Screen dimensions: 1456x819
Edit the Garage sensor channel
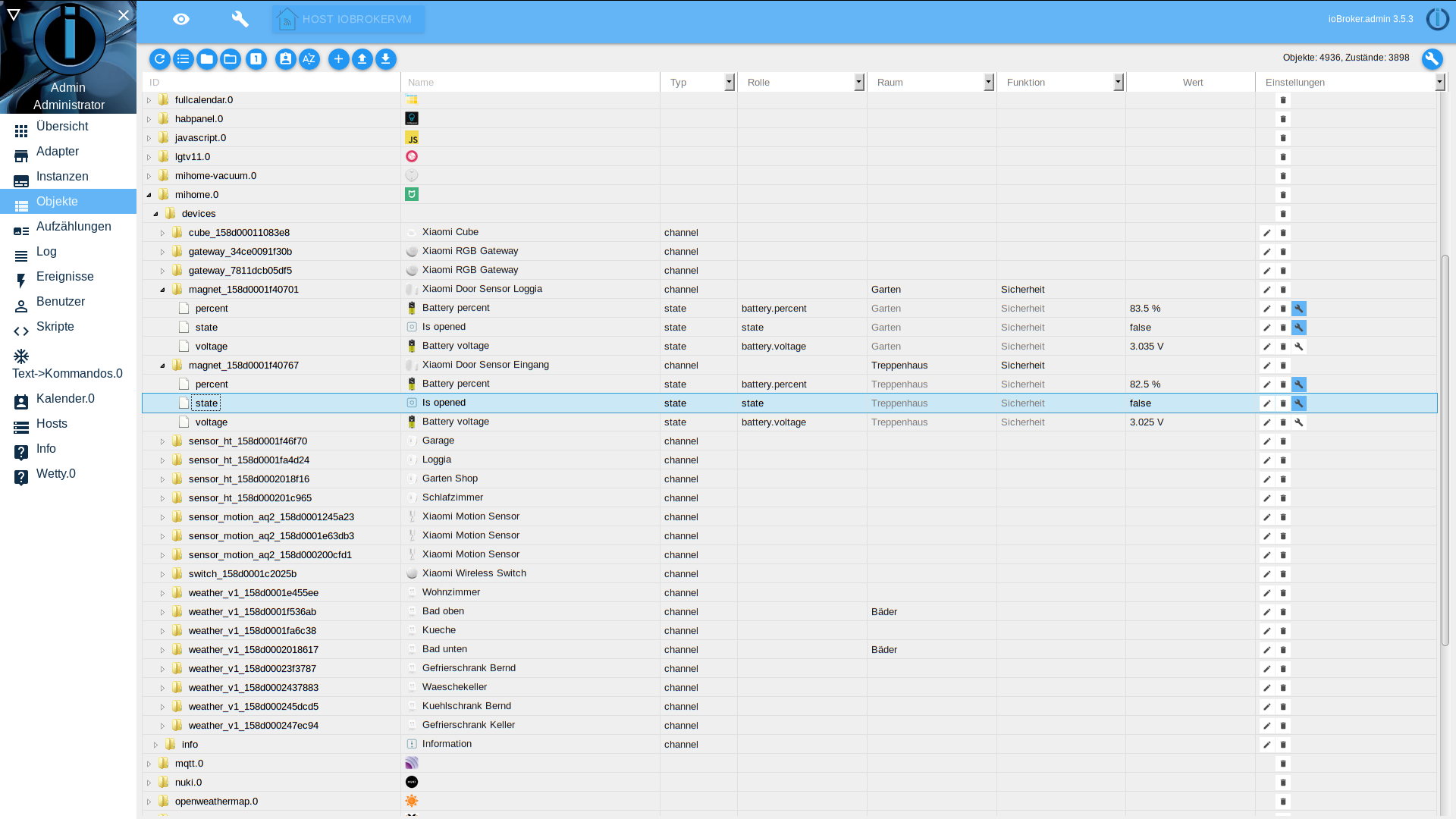coord(1266,441)
